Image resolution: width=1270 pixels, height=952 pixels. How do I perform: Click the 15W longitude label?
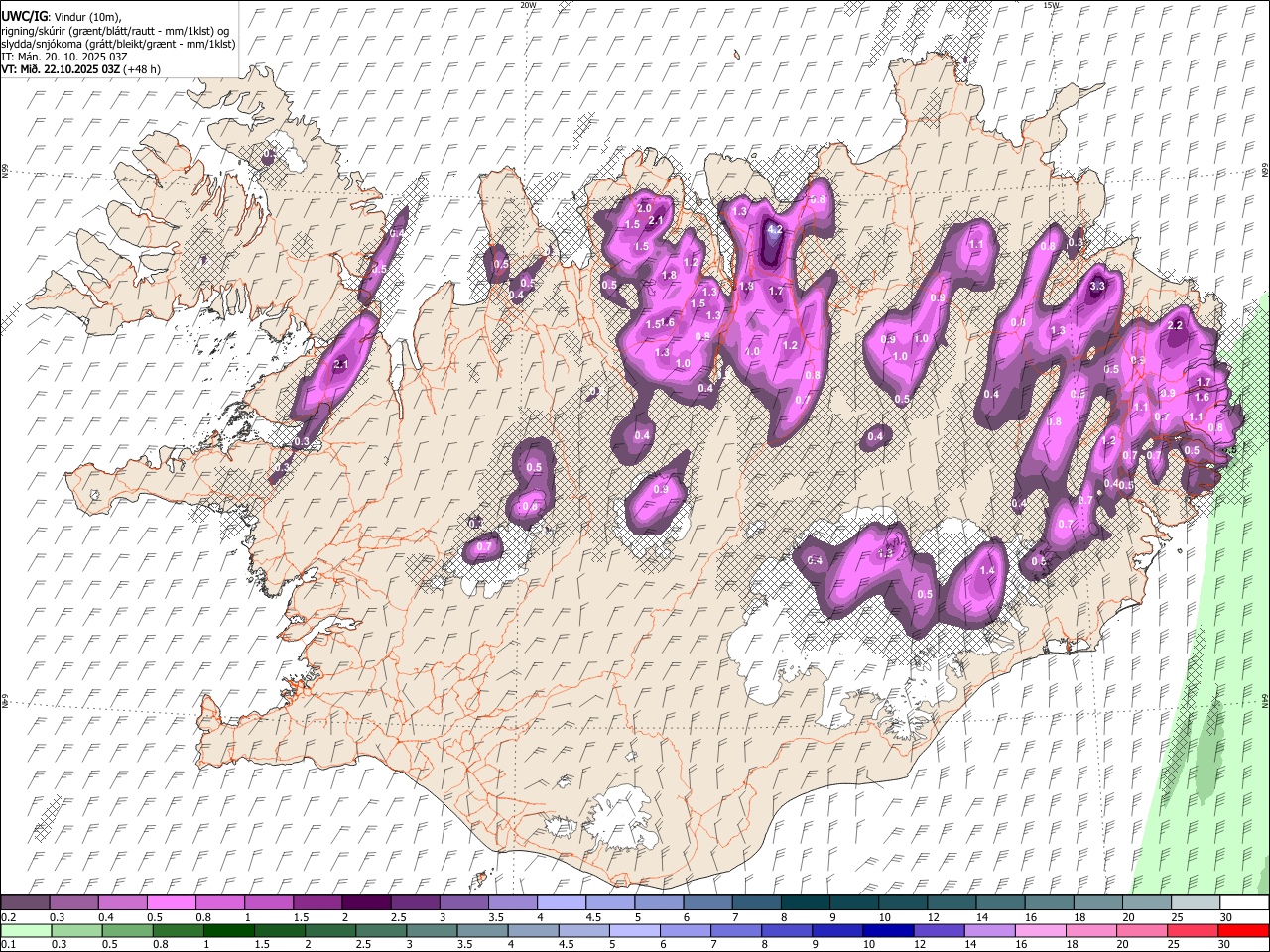pos(1051,5)
